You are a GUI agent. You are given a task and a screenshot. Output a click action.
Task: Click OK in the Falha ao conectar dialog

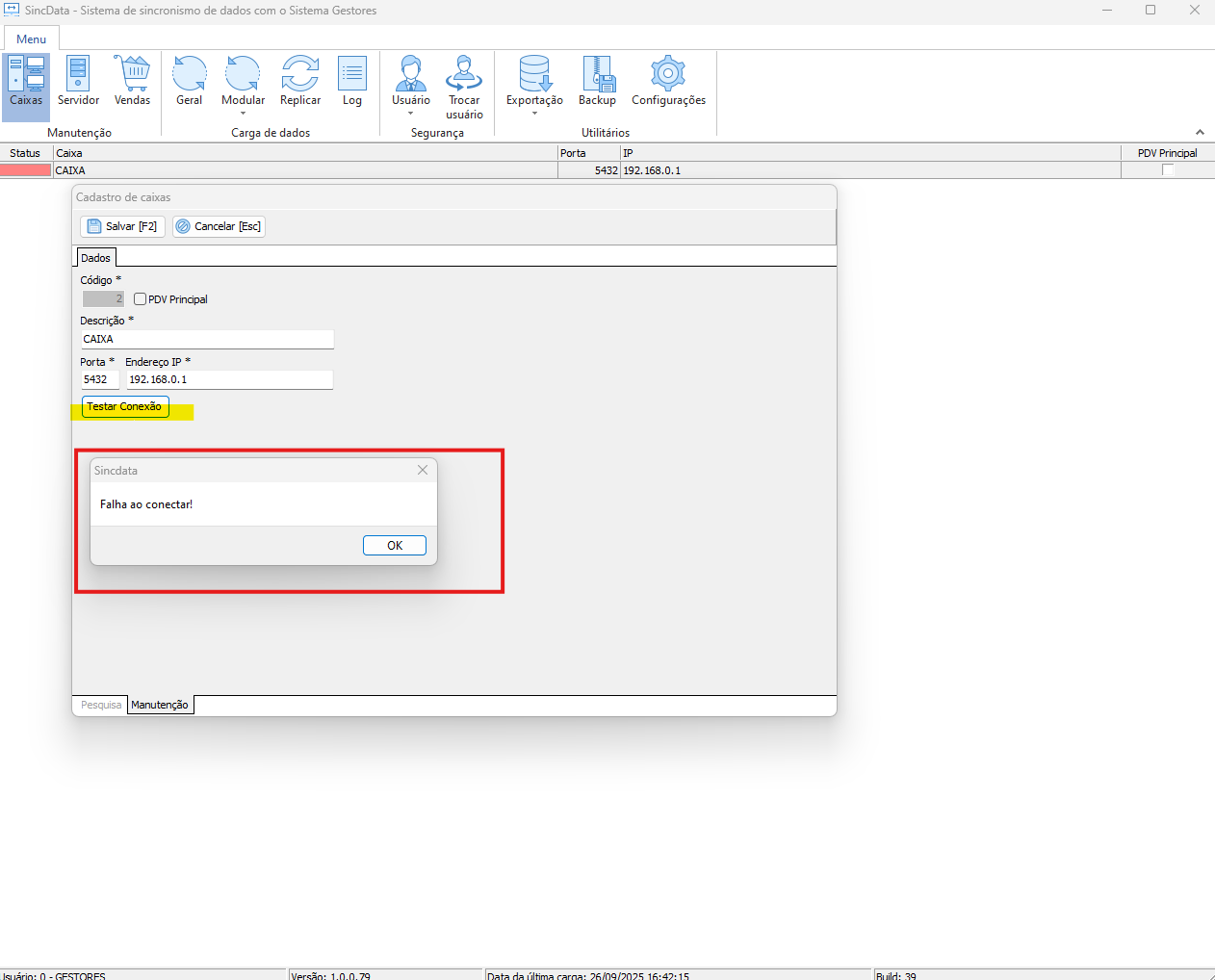point(394,546)
